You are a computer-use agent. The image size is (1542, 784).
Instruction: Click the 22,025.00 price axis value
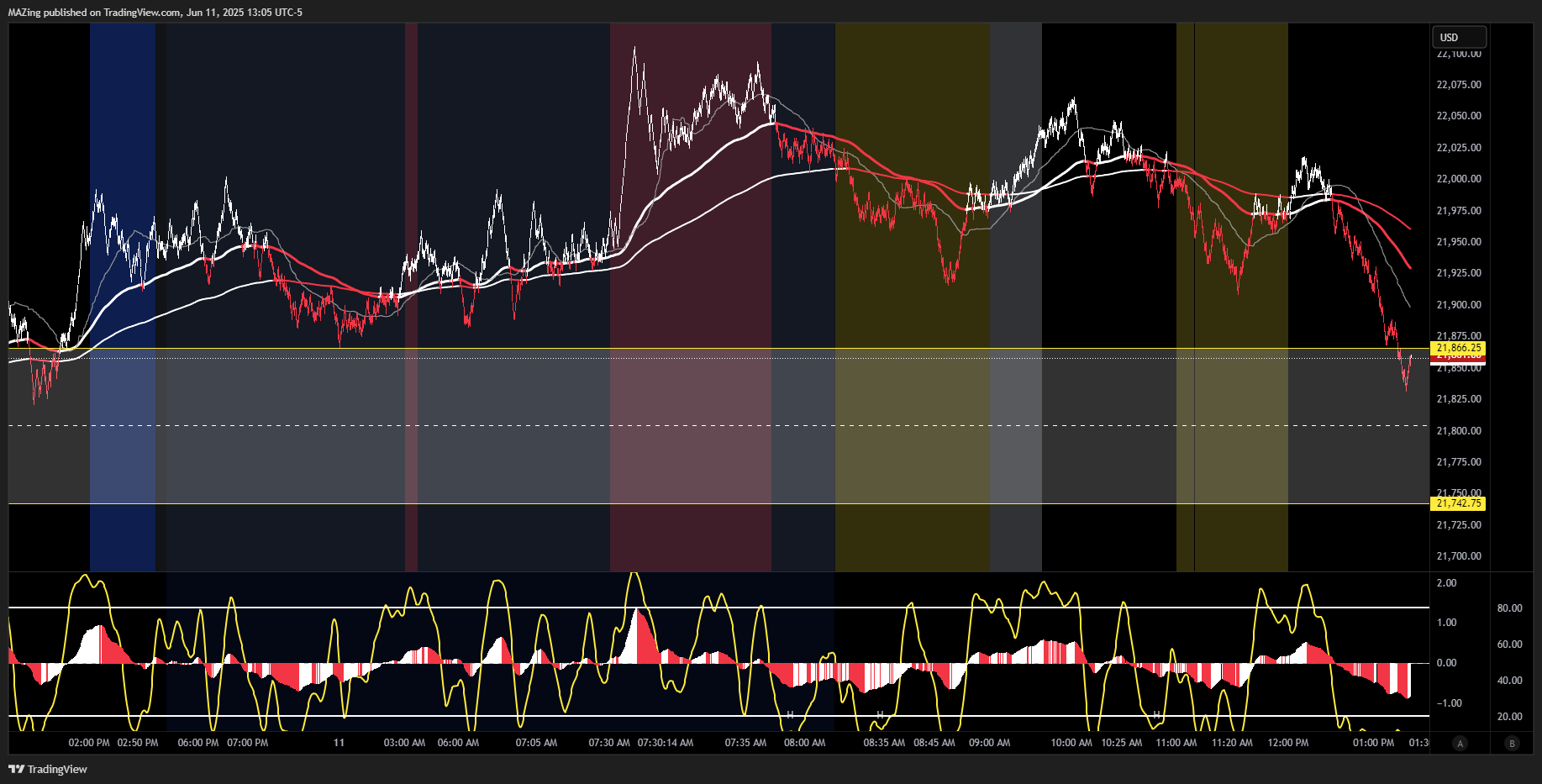[1459, 148]
